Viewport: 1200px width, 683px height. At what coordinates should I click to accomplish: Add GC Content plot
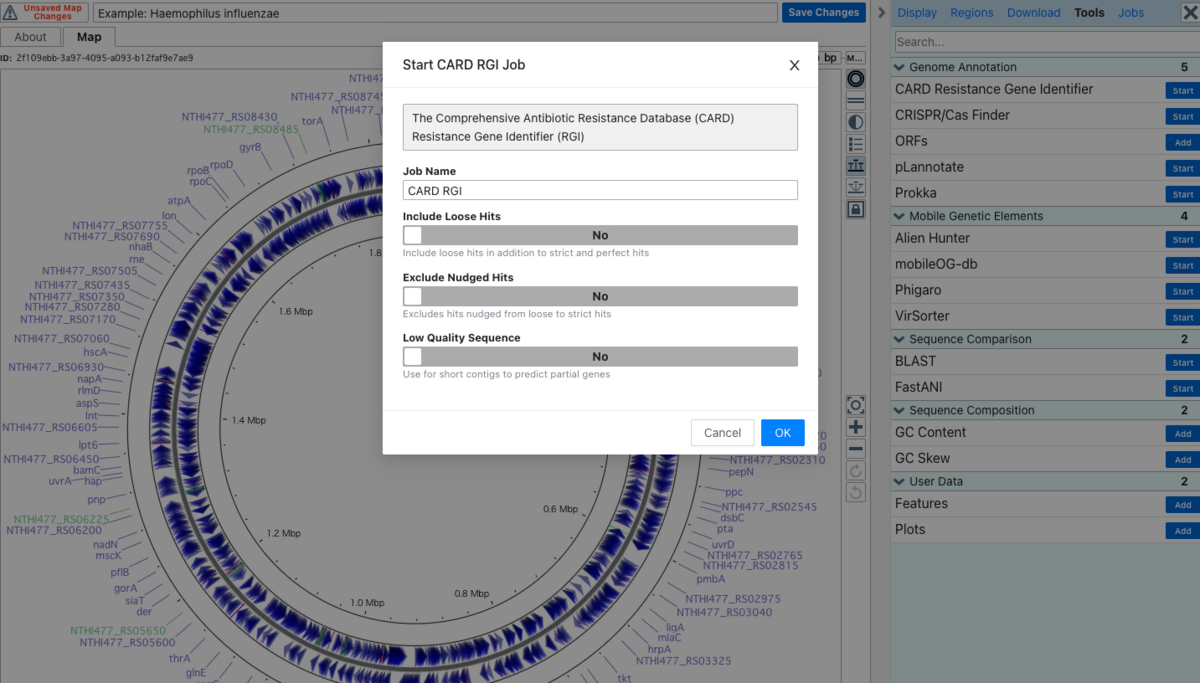pos(1183,433)
